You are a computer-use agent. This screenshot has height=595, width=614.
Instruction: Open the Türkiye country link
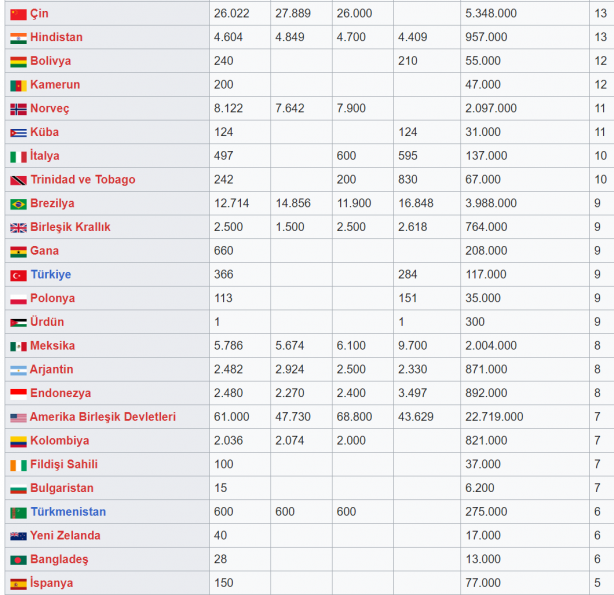click(x=50, y=275)
